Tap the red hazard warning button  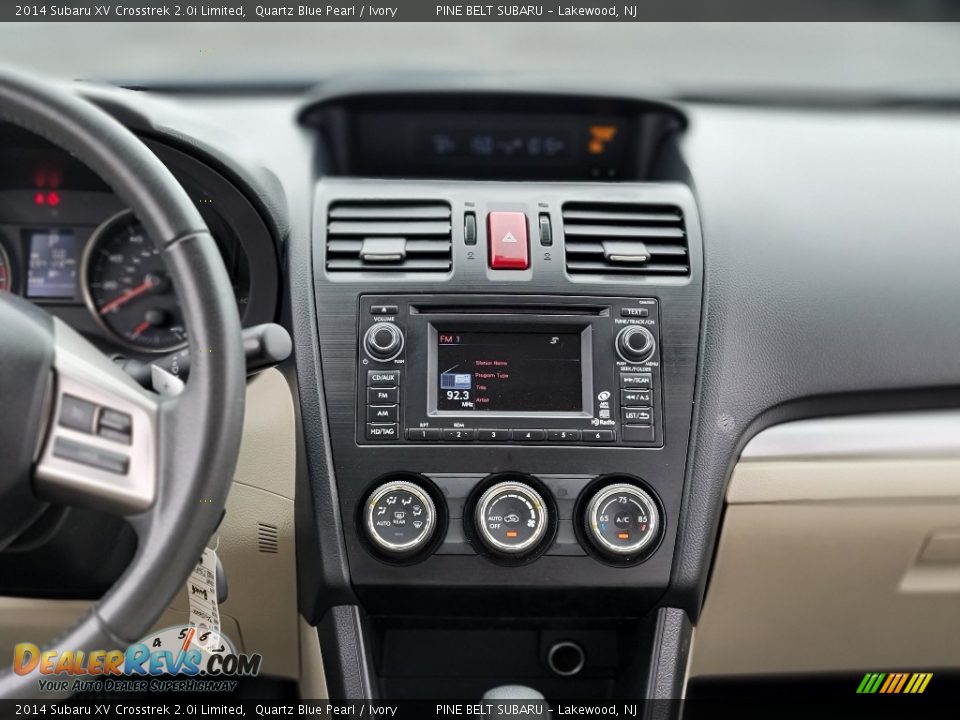coord(508,240)
